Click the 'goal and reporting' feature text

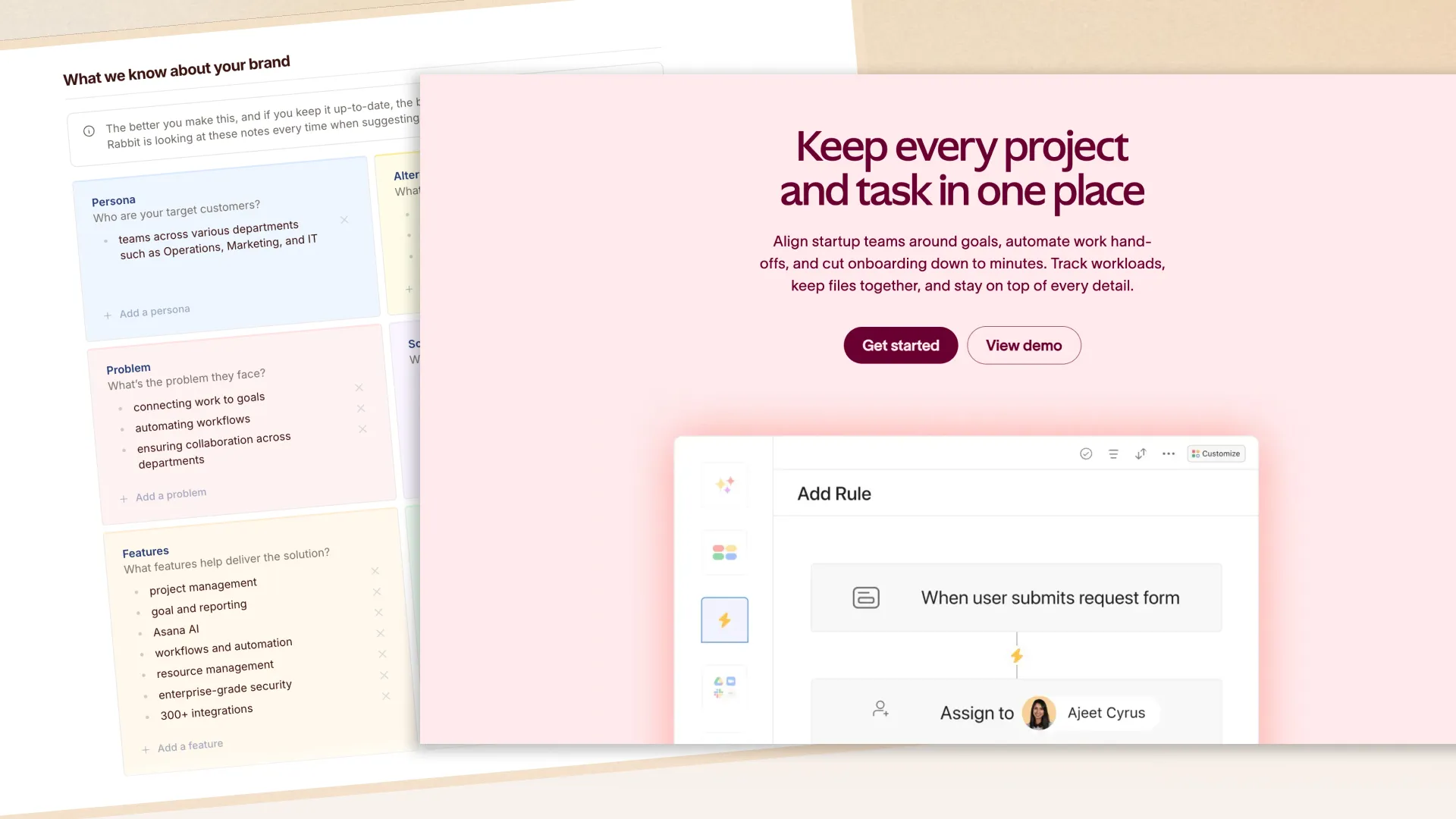[x=199, y=607]
